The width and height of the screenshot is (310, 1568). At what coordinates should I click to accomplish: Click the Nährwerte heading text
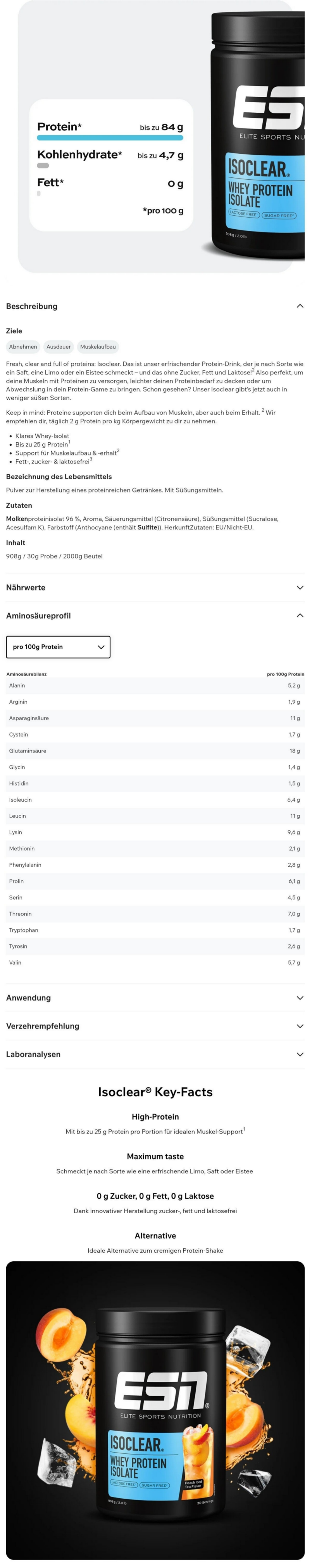click(x=26, y=587)
